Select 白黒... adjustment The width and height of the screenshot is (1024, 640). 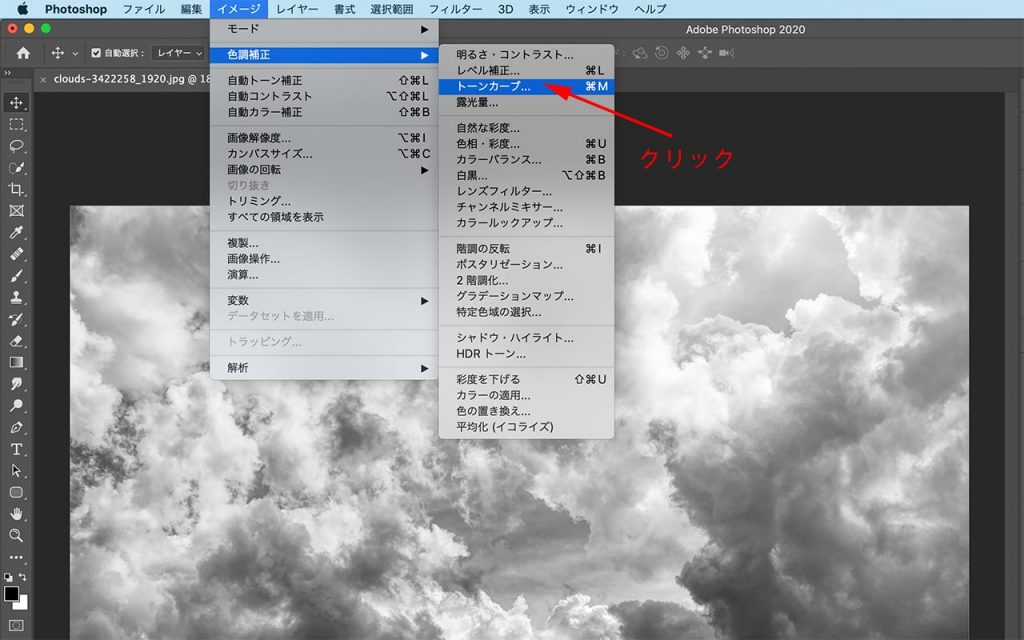click(526, 175)
